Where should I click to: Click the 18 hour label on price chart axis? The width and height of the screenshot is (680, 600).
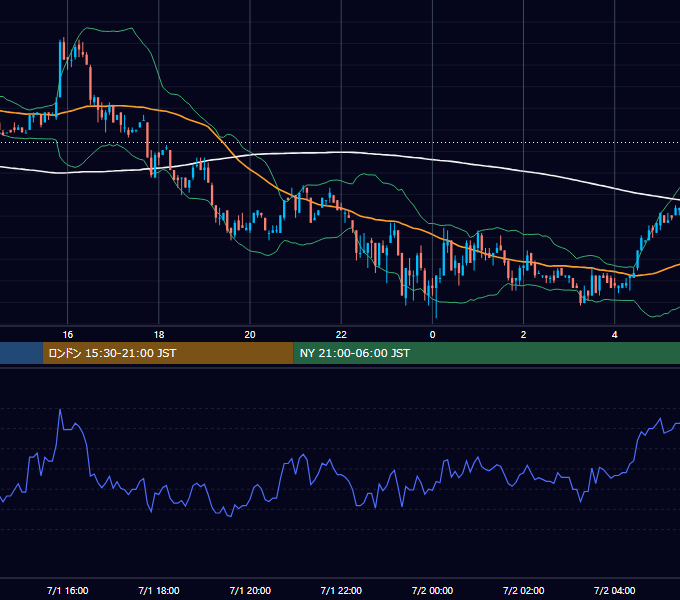tap(159, 335)
